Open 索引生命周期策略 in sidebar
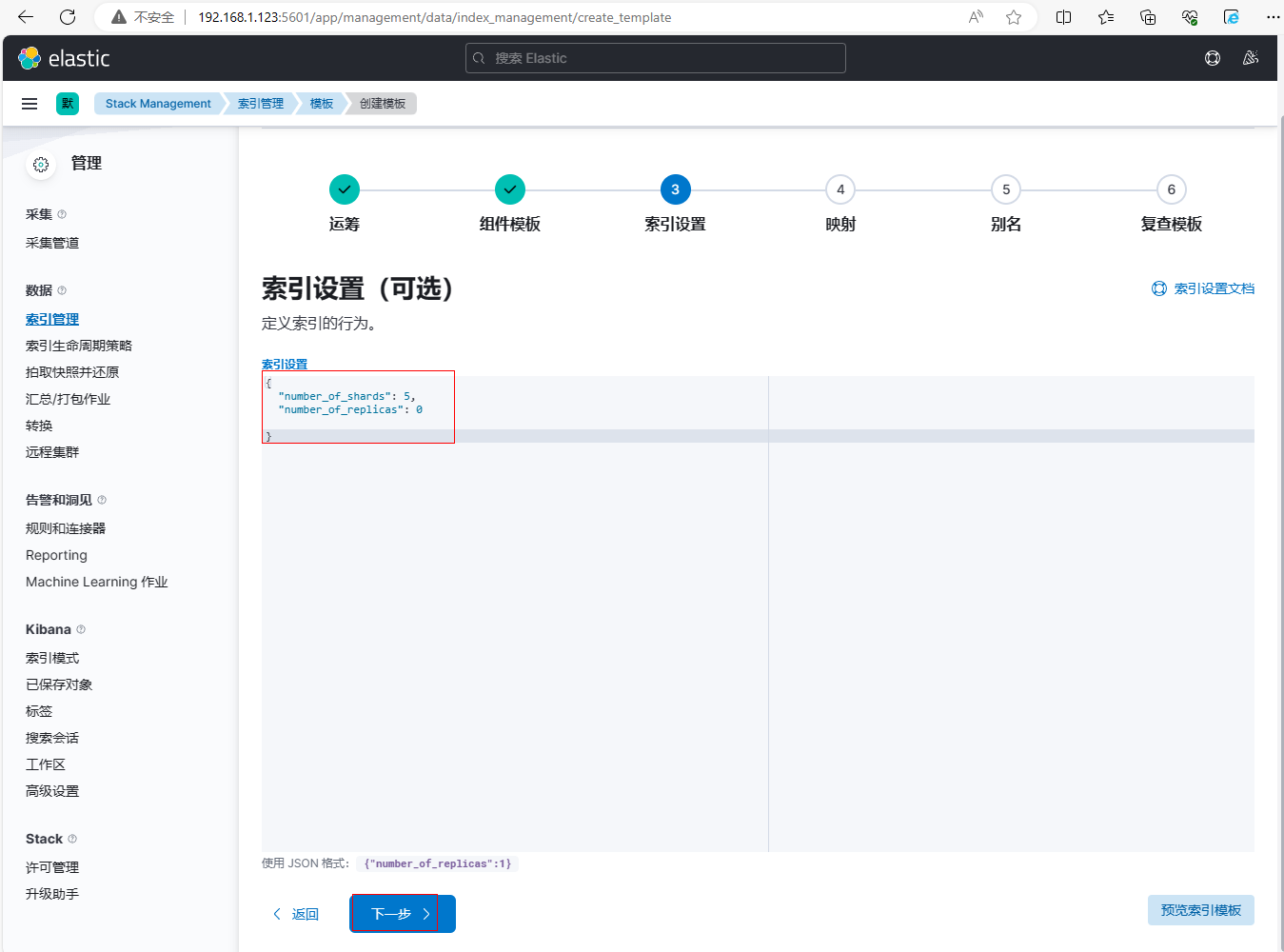1284x952 pixels. (x=79, y=346)
